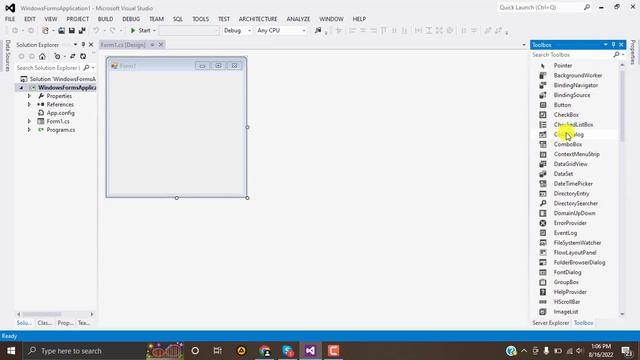Select BackgroundWorker component in Toolbox
Image resolution: width=640 pixels, height=360 pixels.
point(578,76)
